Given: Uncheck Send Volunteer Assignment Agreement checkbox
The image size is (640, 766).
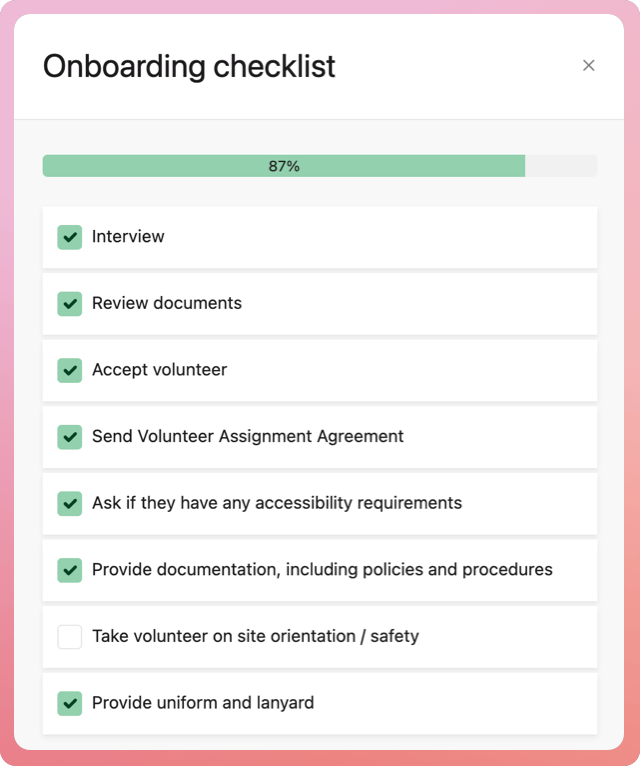Looking at the screenshot, I should [x=69, y=437].
